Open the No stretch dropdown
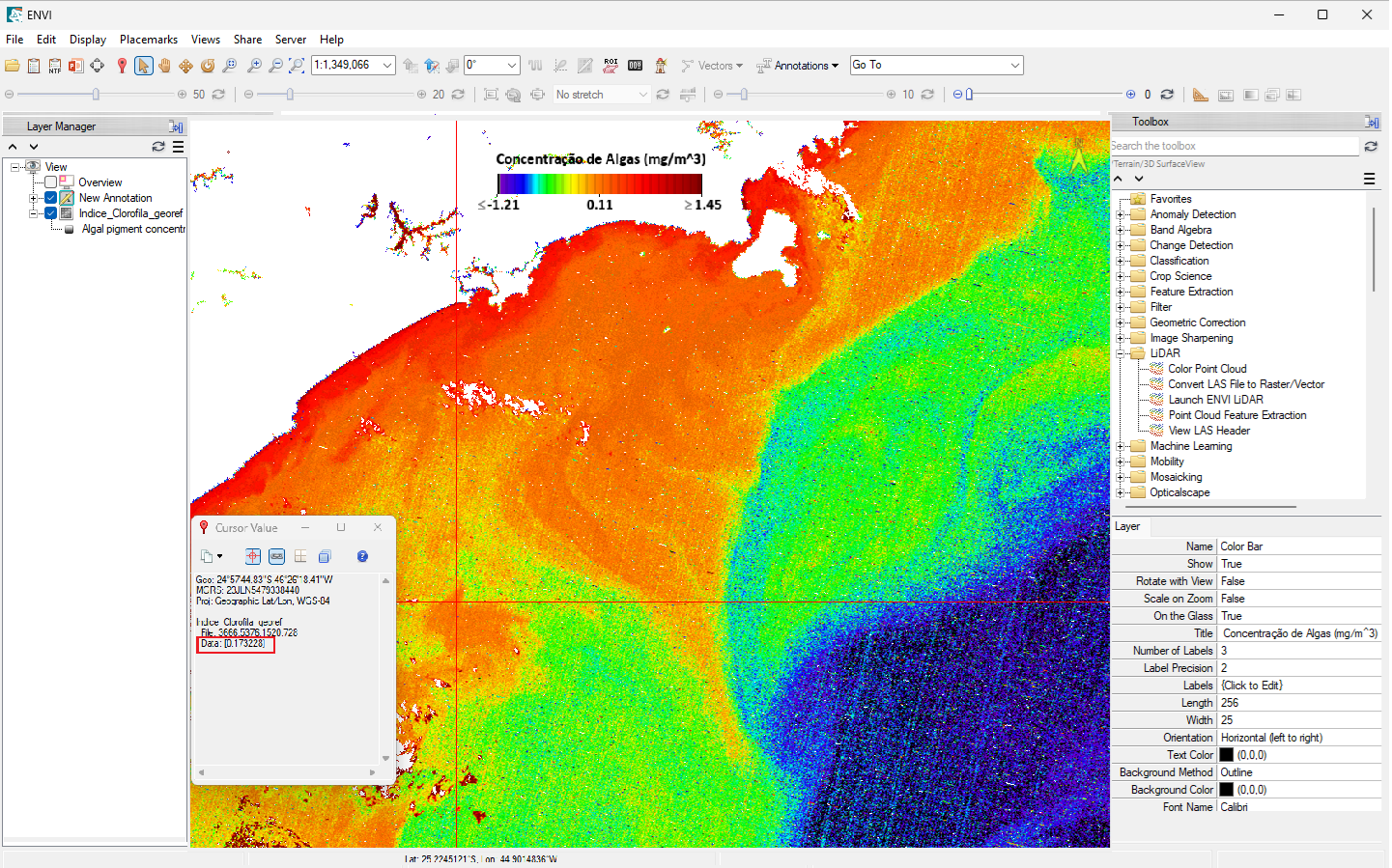This screenshot has height=868, width=1392. (642, 95)
